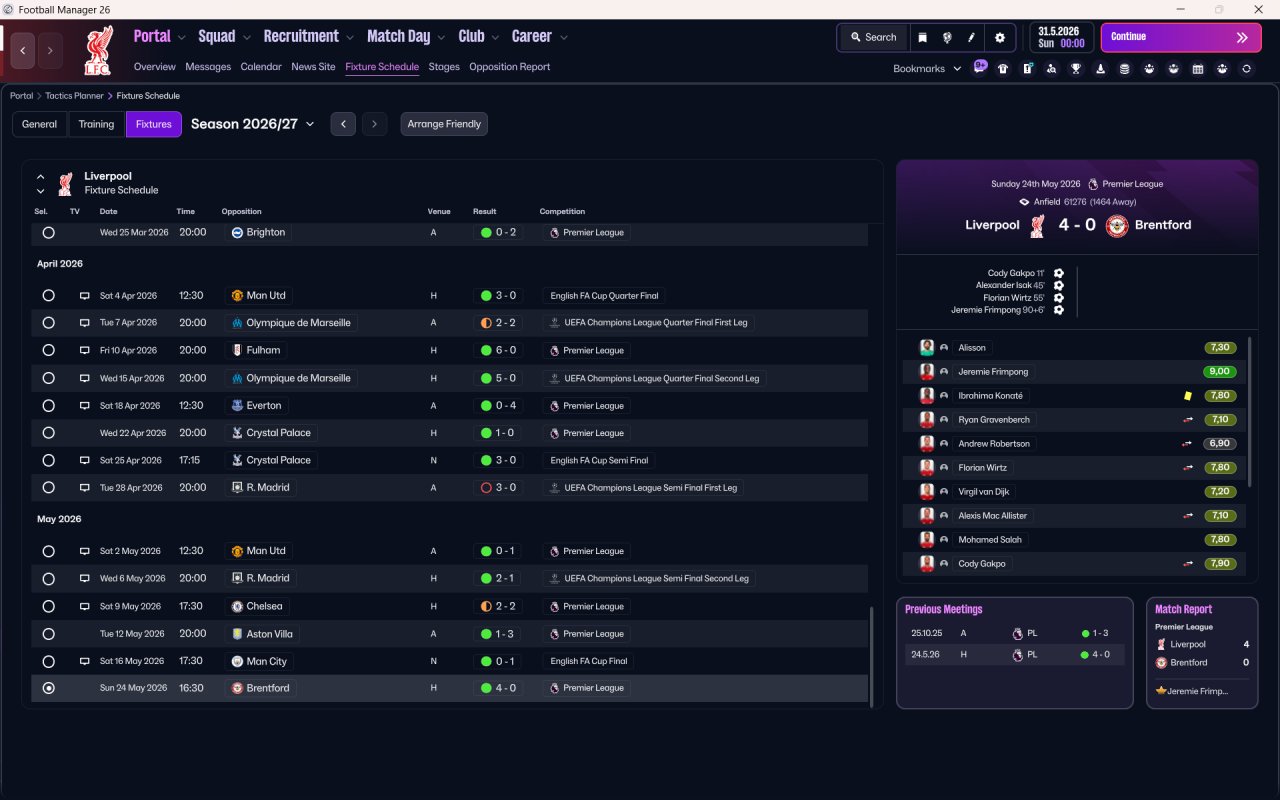Click the TV icon on the Everton row

85,406
